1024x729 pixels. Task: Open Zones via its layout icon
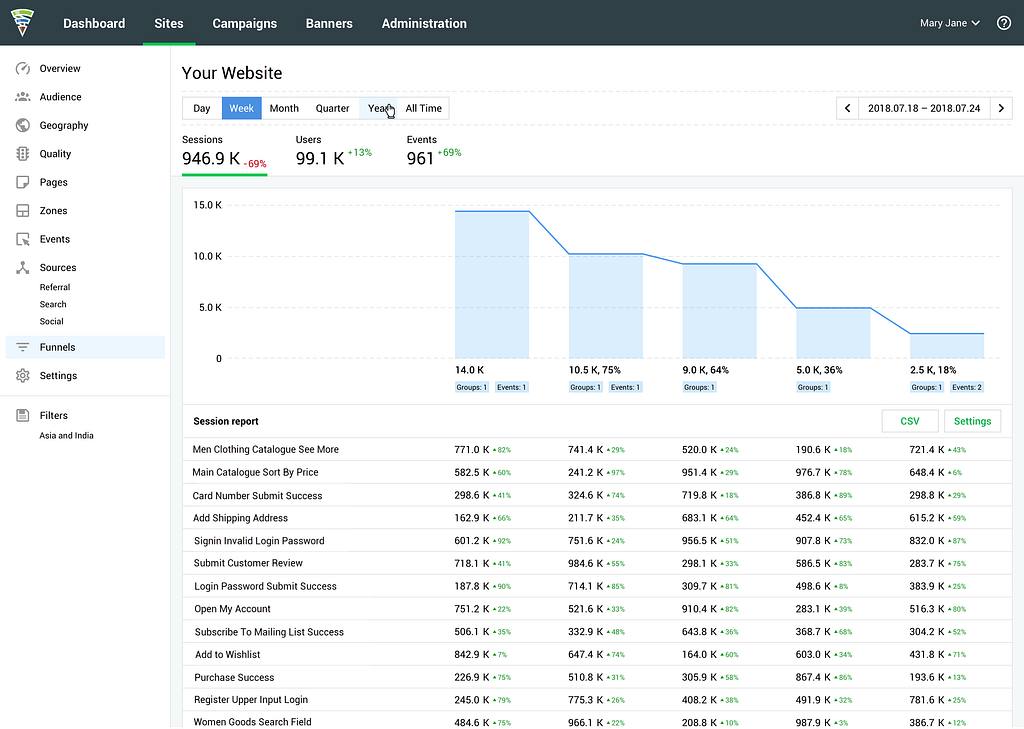[22, 211]
